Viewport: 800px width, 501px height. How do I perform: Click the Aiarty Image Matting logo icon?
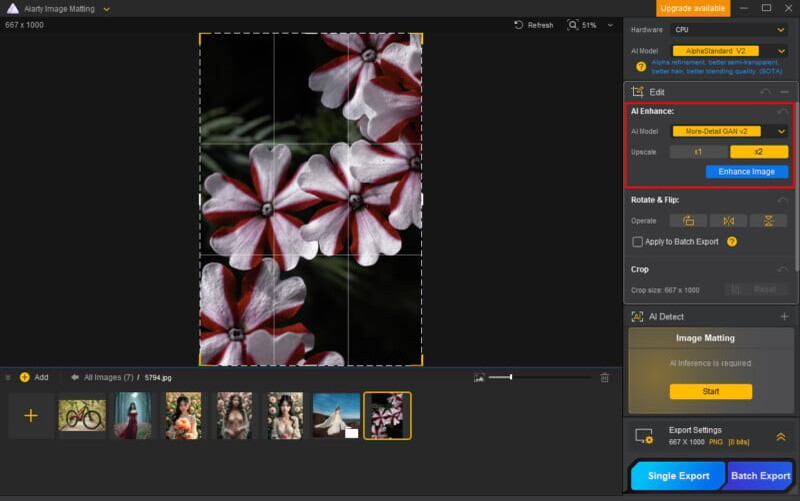pyautogui.click(x=12, y=9)
